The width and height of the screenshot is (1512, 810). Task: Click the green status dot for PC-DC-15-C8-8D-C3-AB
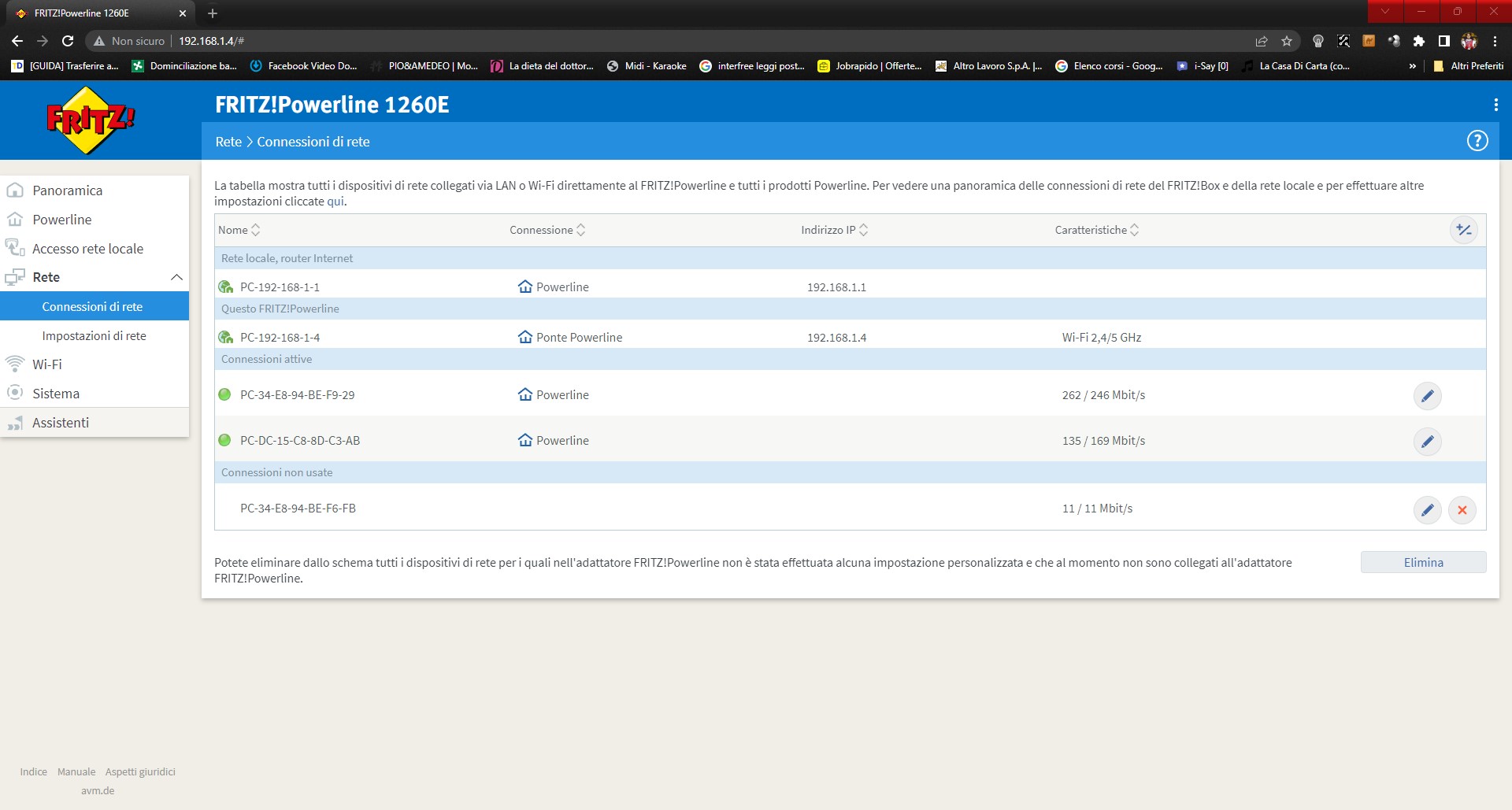click(x=224, y=440)
